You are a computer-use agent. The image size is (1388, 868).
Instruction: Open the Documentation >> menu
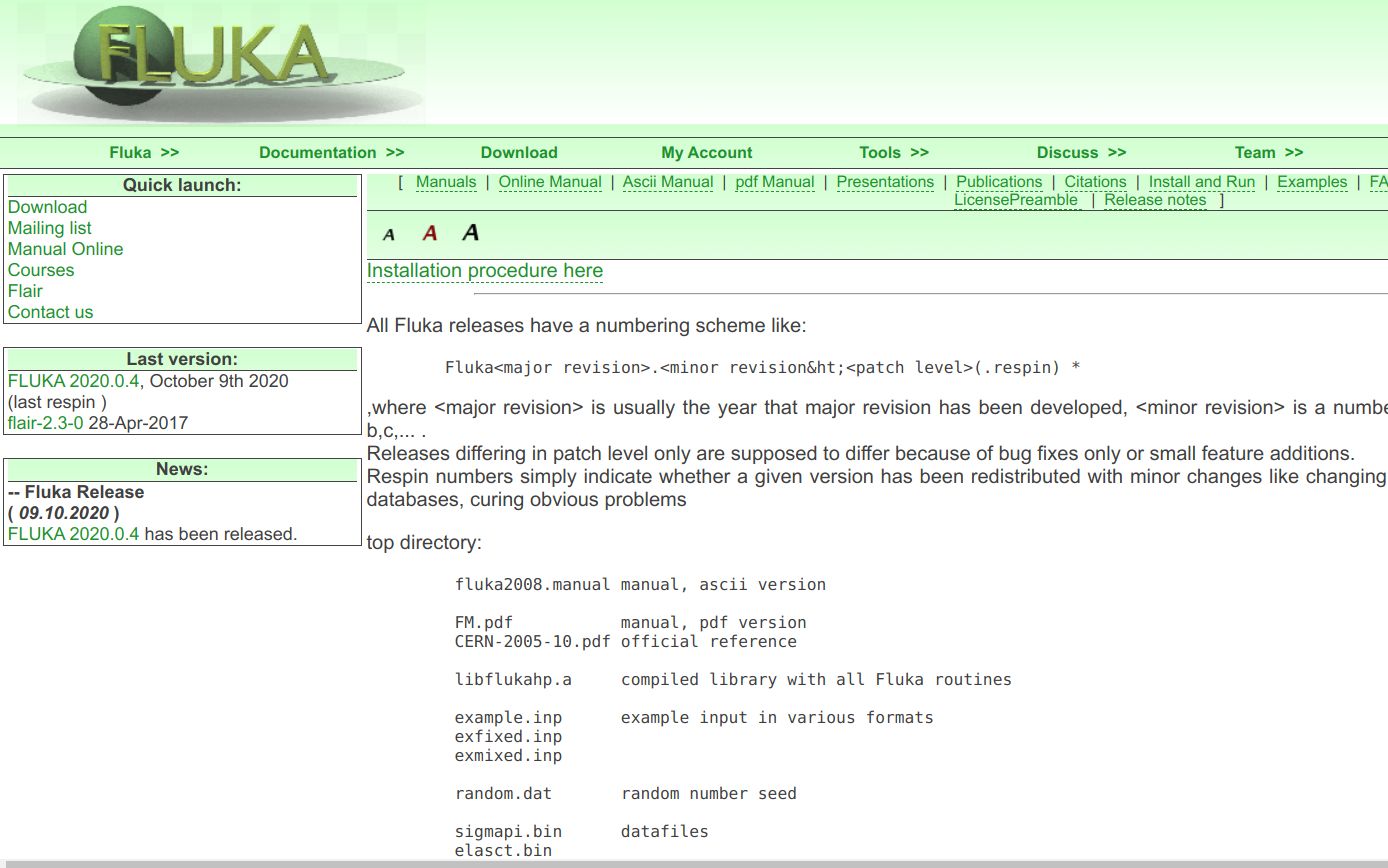click(332, 152)
